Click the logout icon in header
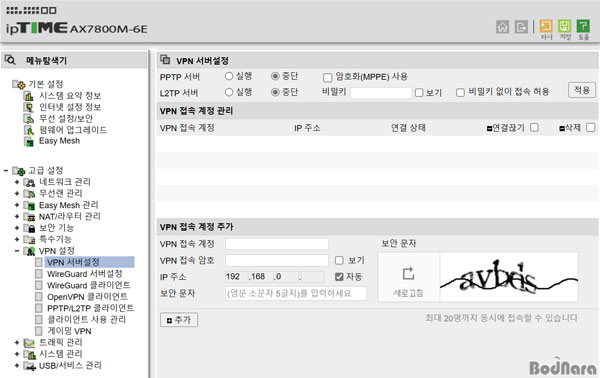The image size is (600, 378). click(521, 27)
